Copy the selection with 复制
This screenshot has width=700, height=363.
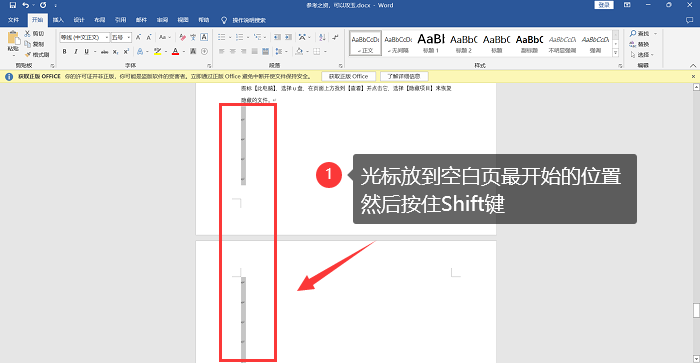(34, 44)
